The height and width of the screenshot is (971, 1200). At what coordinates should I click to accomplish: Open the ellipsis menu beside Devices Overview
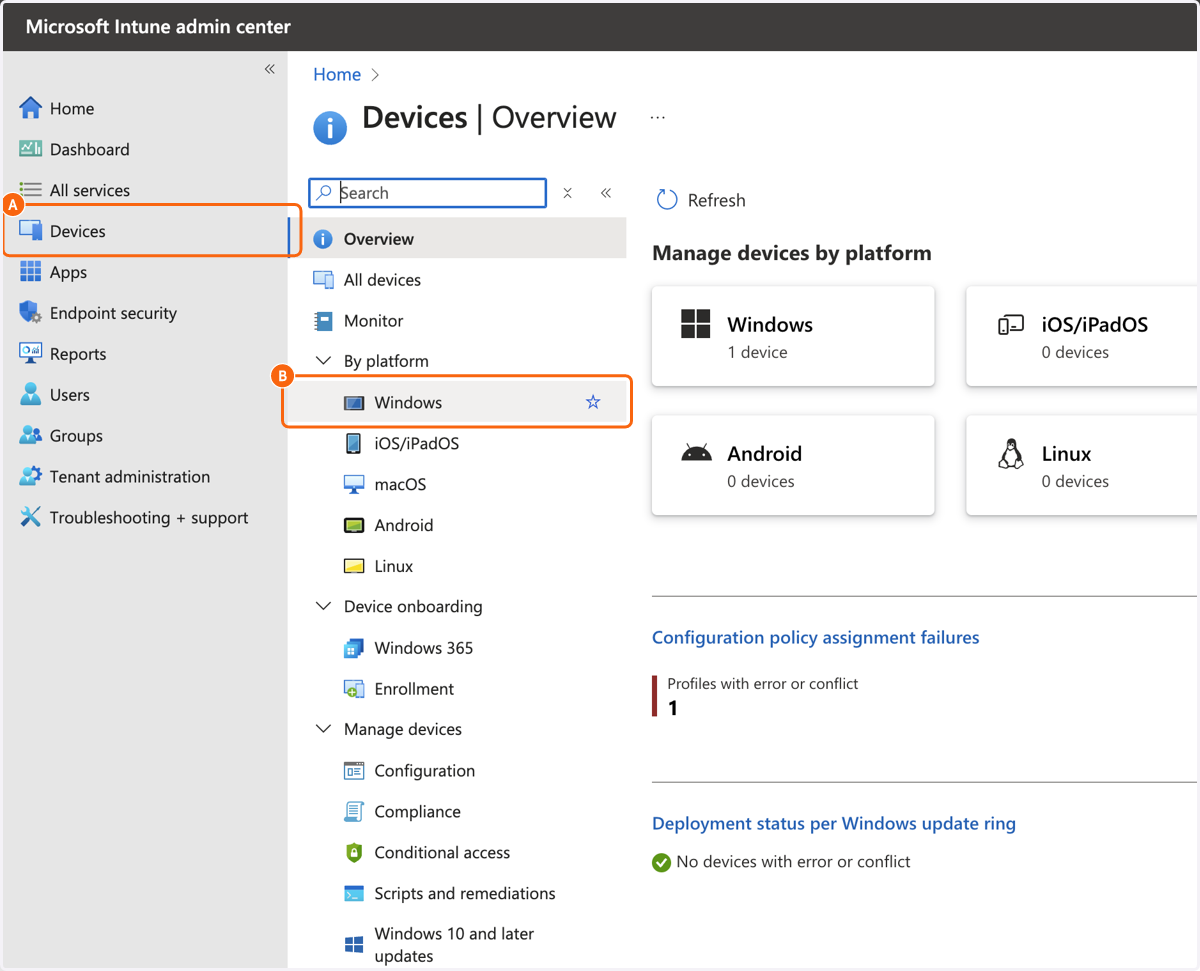pyautogui.click(x=657, y=117)
